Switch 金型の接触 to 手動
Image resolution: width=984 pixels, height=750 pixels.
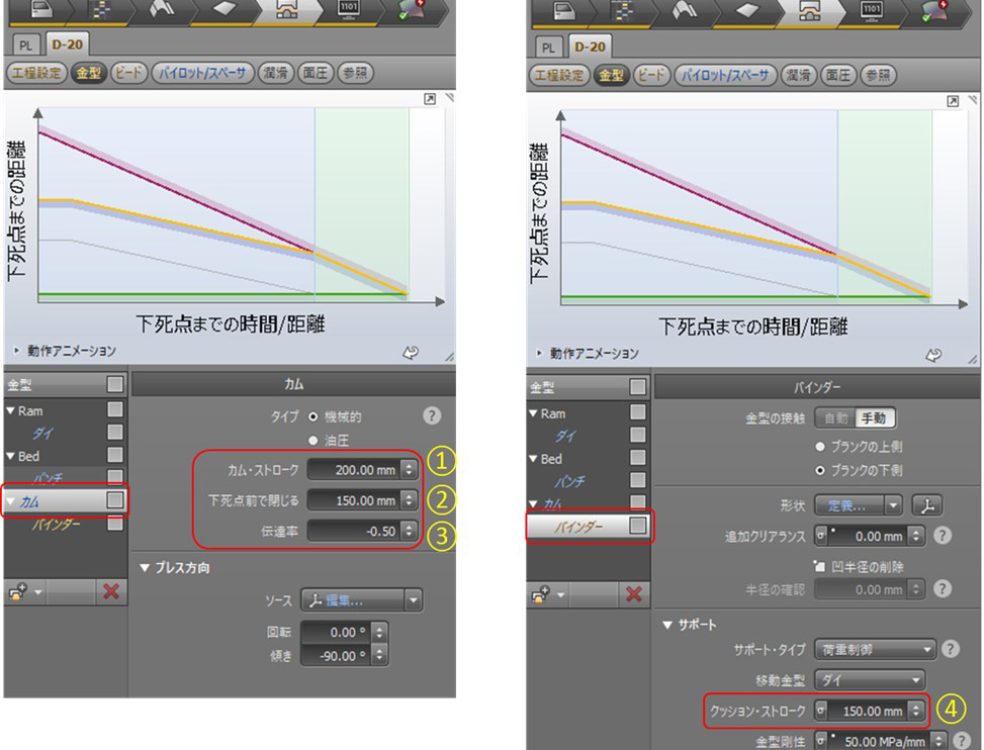pyautogui.click(x=874, y=418)
